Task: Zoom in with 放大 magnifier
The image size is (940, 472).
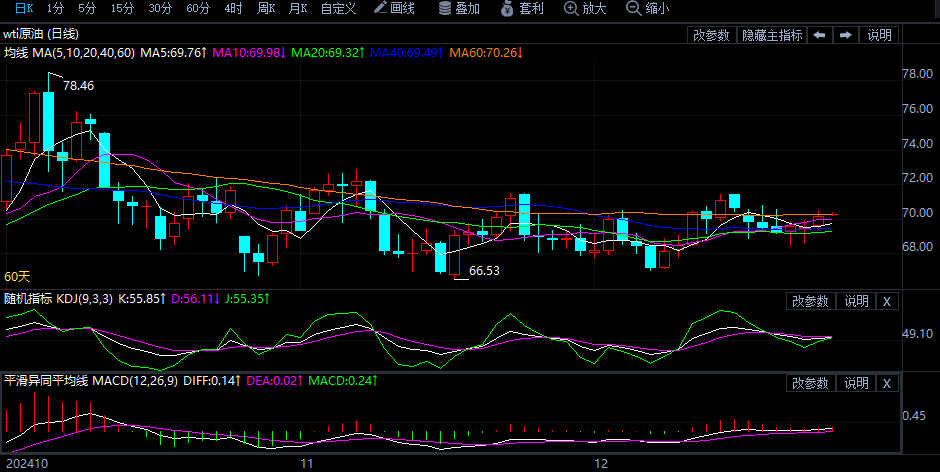Action: (x=585, y=8)
